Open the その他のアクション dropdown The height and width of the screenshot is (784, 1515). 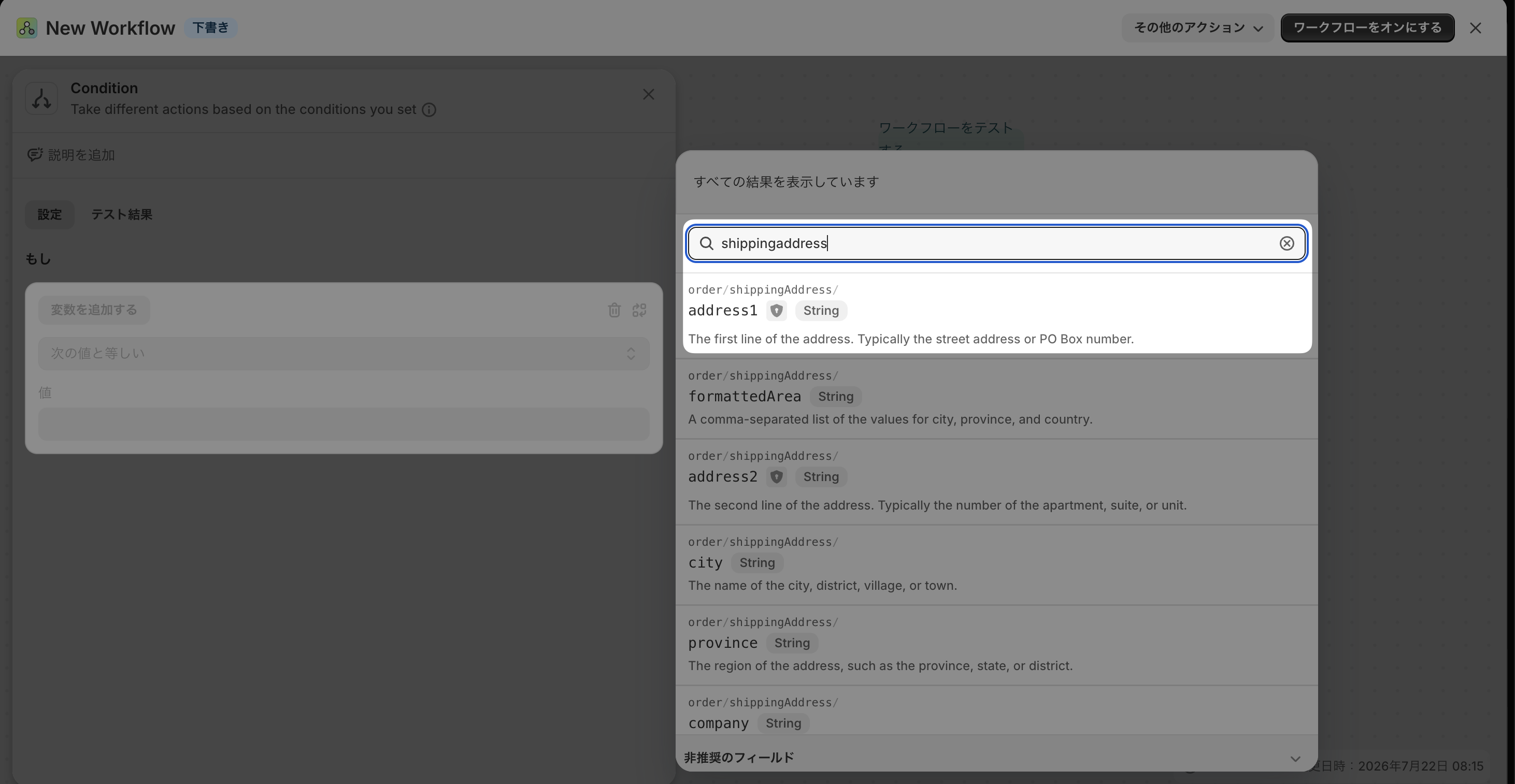[1197, 27]
